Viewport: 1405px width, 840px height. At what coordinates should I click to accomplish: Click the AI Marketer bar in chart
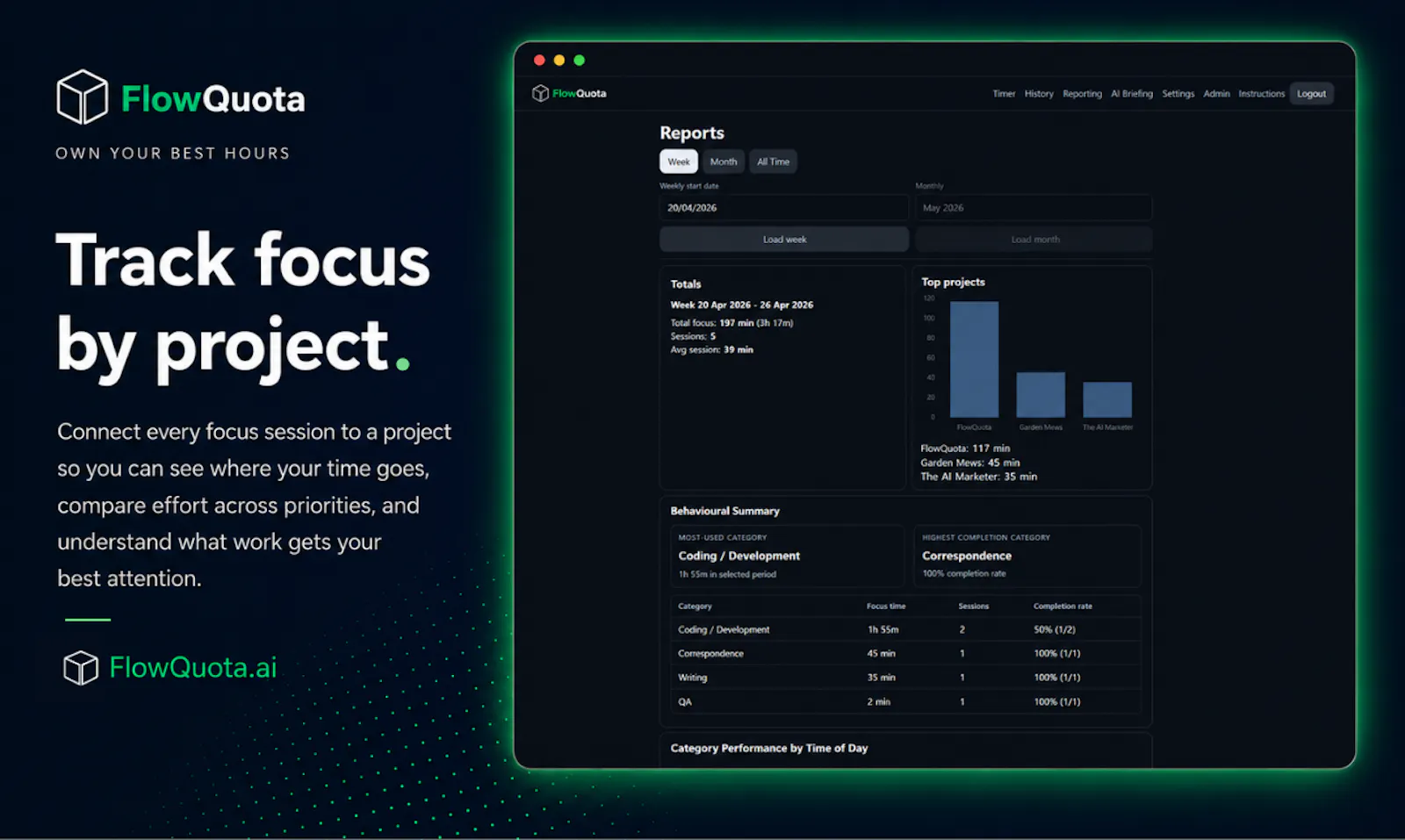1107,400
